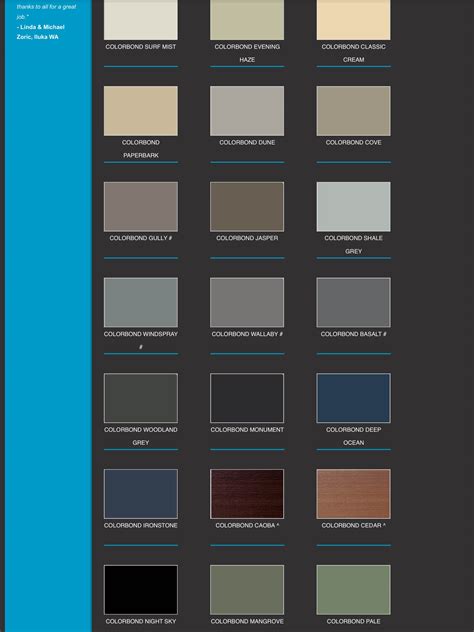Image resolution: width=474 pixels, height=632 pixels.
Task: Click the 'COLORBOND JASPER' label text
Action: [247, 238]
